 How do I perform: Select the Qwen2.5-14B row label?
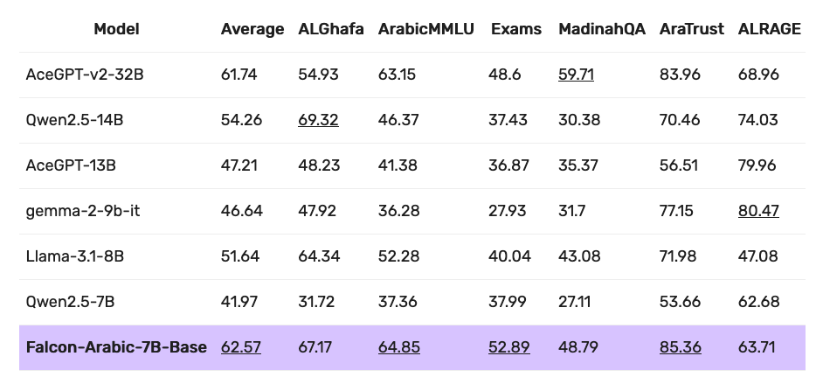coord(75,120)
